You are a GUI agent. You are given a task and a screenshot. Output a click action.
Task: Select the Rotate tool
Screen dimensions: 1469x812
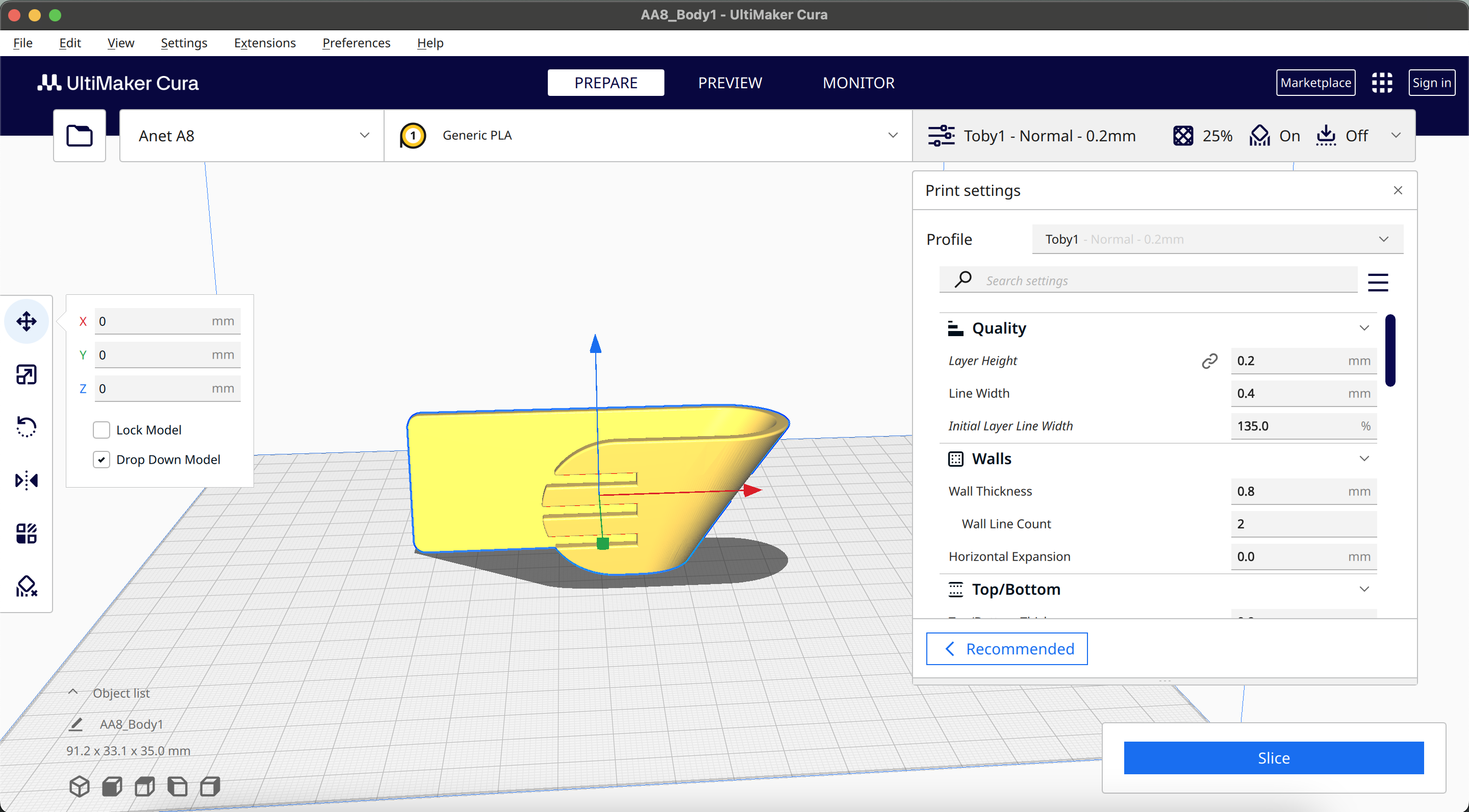pos(26,427)
